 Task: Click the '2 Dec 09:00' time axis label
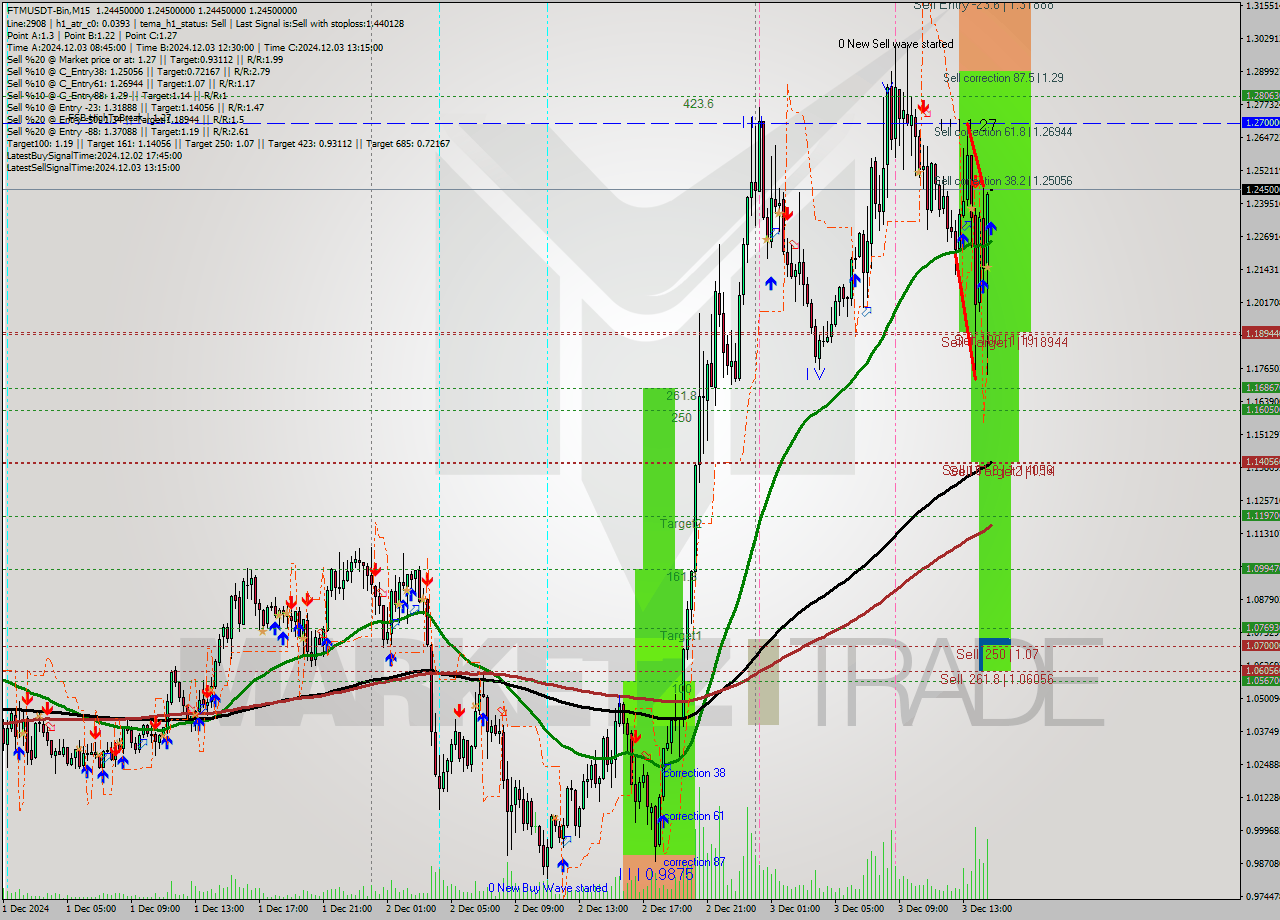(x=539, y=909)
